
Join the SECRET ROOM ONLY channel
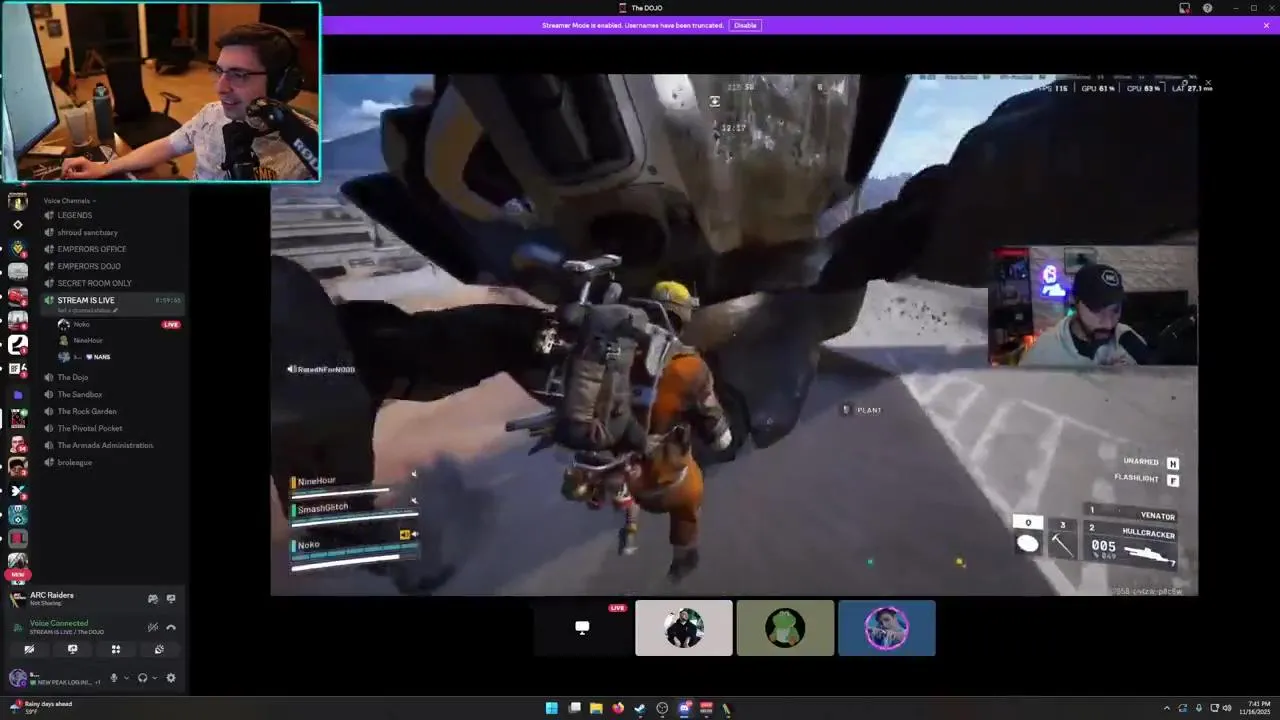point(94,283)
